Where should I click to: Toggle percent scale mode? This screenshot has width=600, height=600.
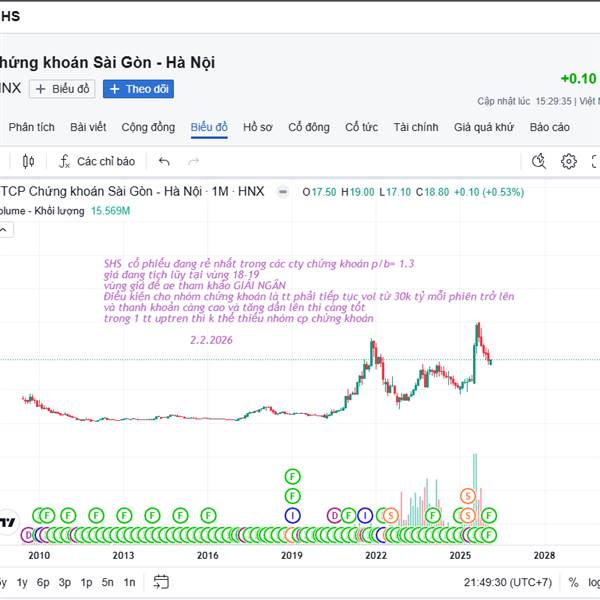click(573, 582)
